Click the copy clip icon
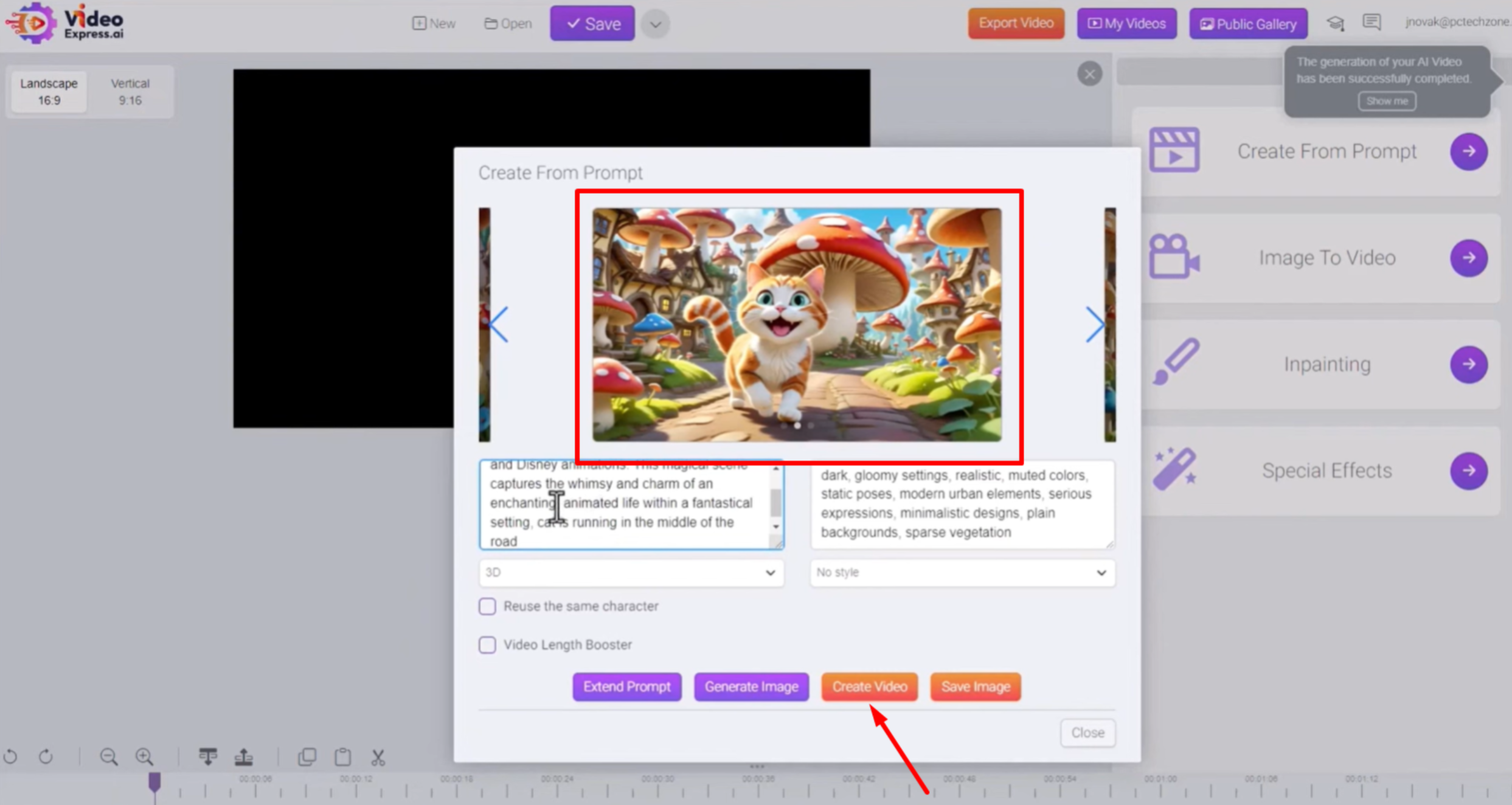Image resolution: width=1512 pixels, height=805 pixels. (307, 756)
